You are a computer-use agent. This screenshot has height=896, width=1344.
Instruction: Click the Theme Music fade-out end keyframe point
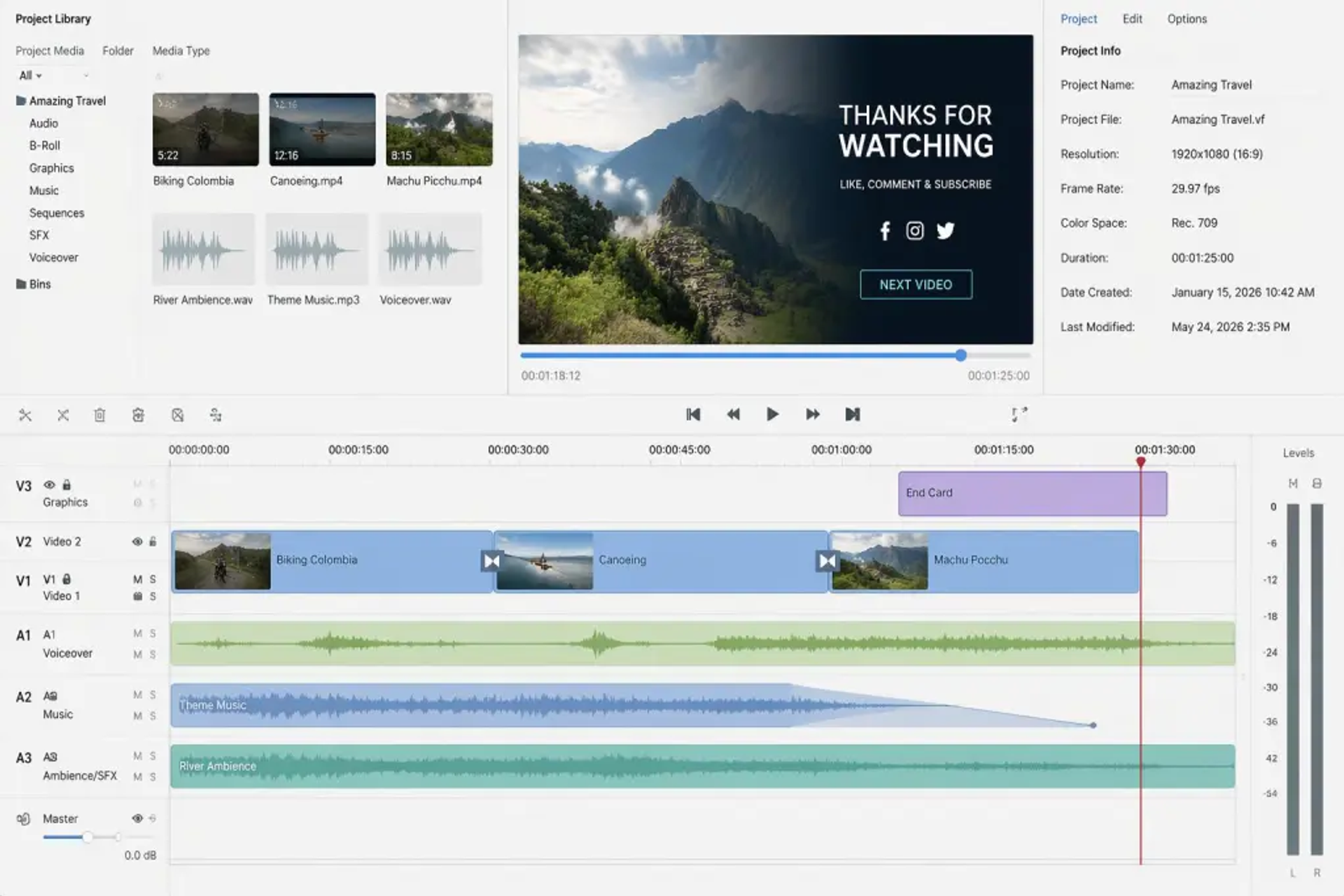click(1093, 725)
